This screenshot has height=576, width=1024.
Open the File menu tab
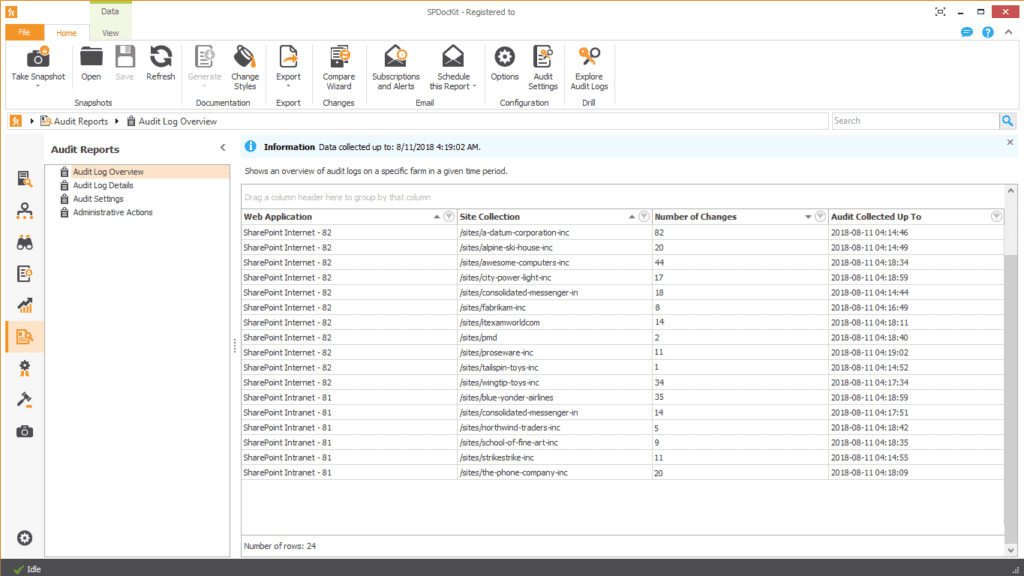(24, 32)
